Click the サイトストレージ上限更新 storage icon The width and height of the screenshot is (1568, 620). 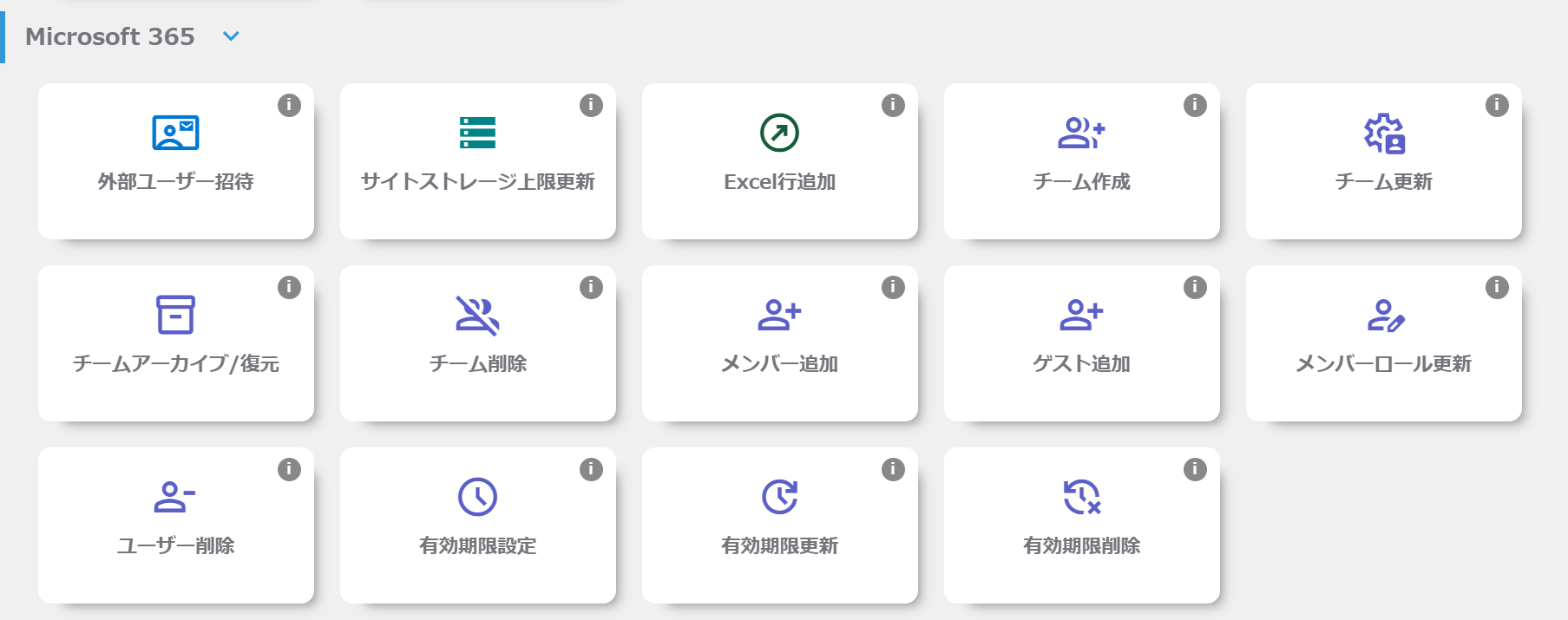coord(478,133)
